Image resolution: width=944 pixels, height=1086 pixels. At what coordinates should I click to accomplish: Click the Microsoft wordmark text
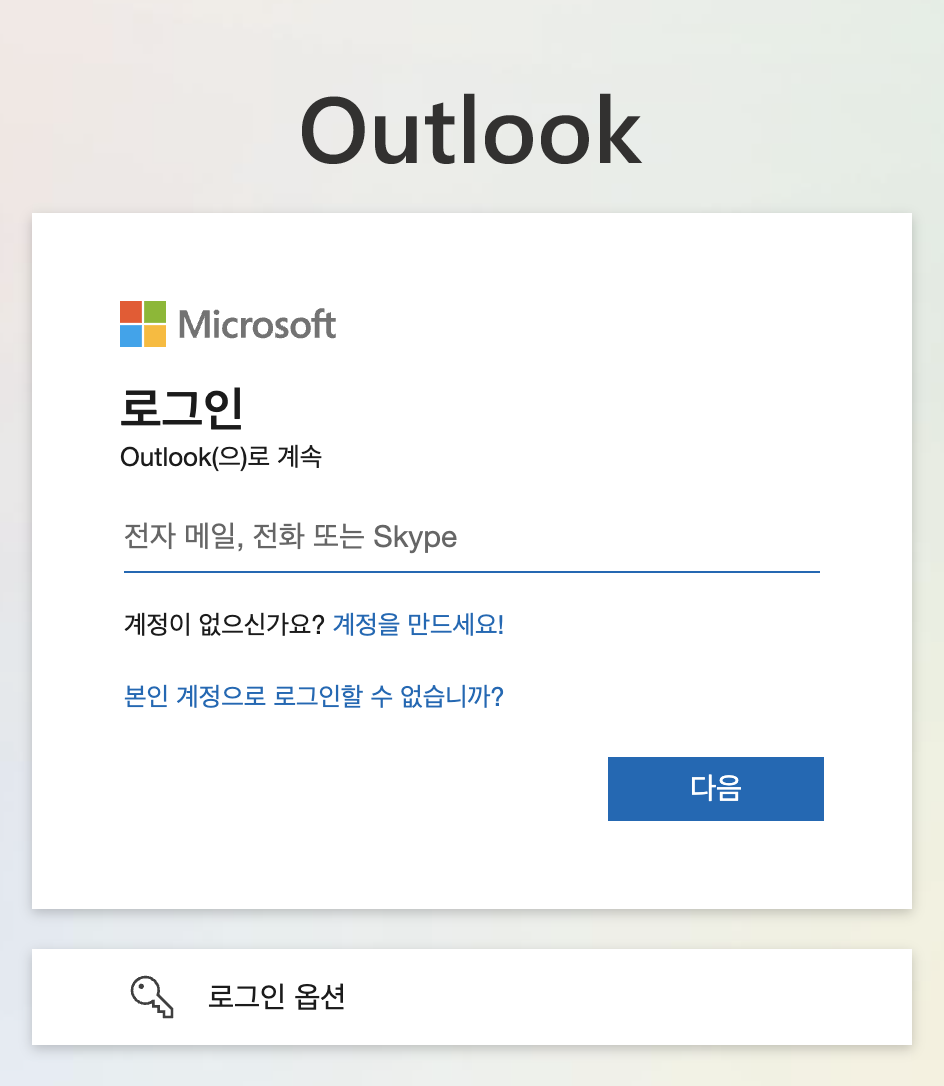(x=257, y=324)
